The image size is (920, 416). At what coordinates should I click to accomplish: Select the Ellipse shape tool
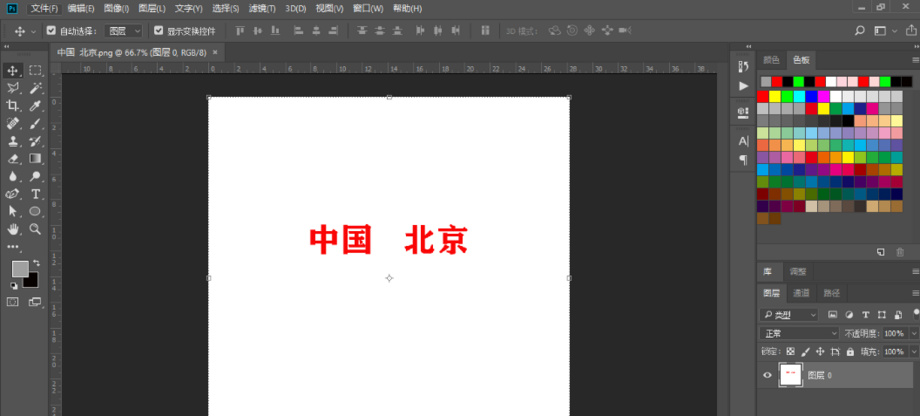click(35, 211)
